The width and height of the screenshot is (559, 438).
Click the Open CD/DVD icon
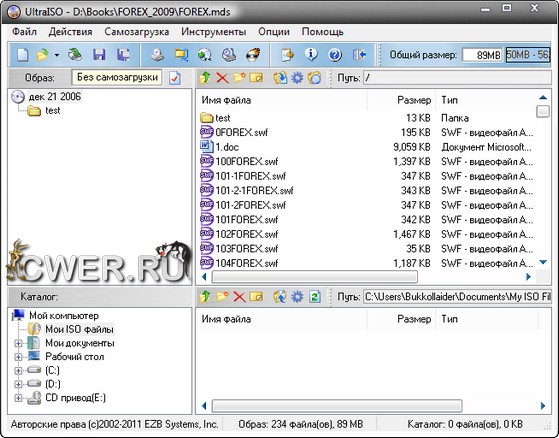[x=75, y=55]
